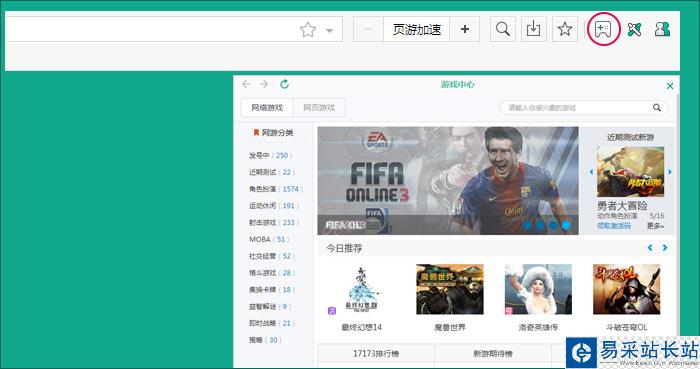Screen dimensions: 700x369
Task: Click the 更多» link
Action: pyautogui.click(x=655, y=226)
